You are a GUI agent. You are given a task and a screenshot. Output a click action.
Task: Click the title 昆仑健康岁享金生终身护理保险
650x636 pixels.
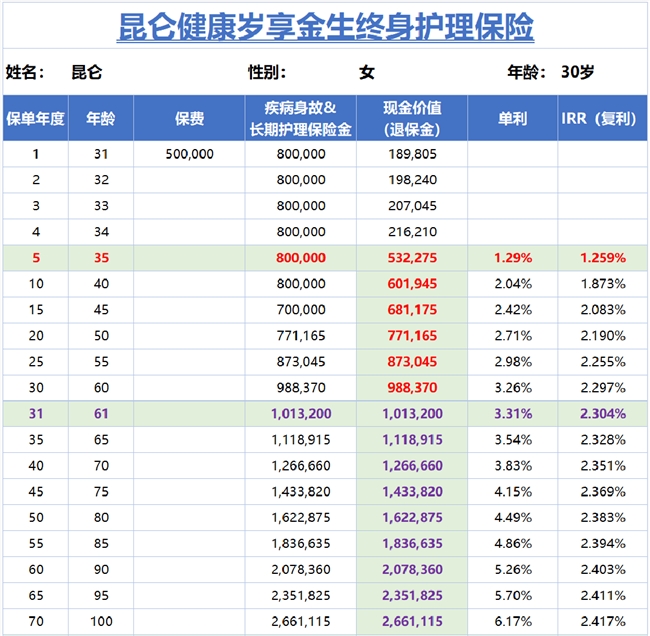(x=325, y=27)
